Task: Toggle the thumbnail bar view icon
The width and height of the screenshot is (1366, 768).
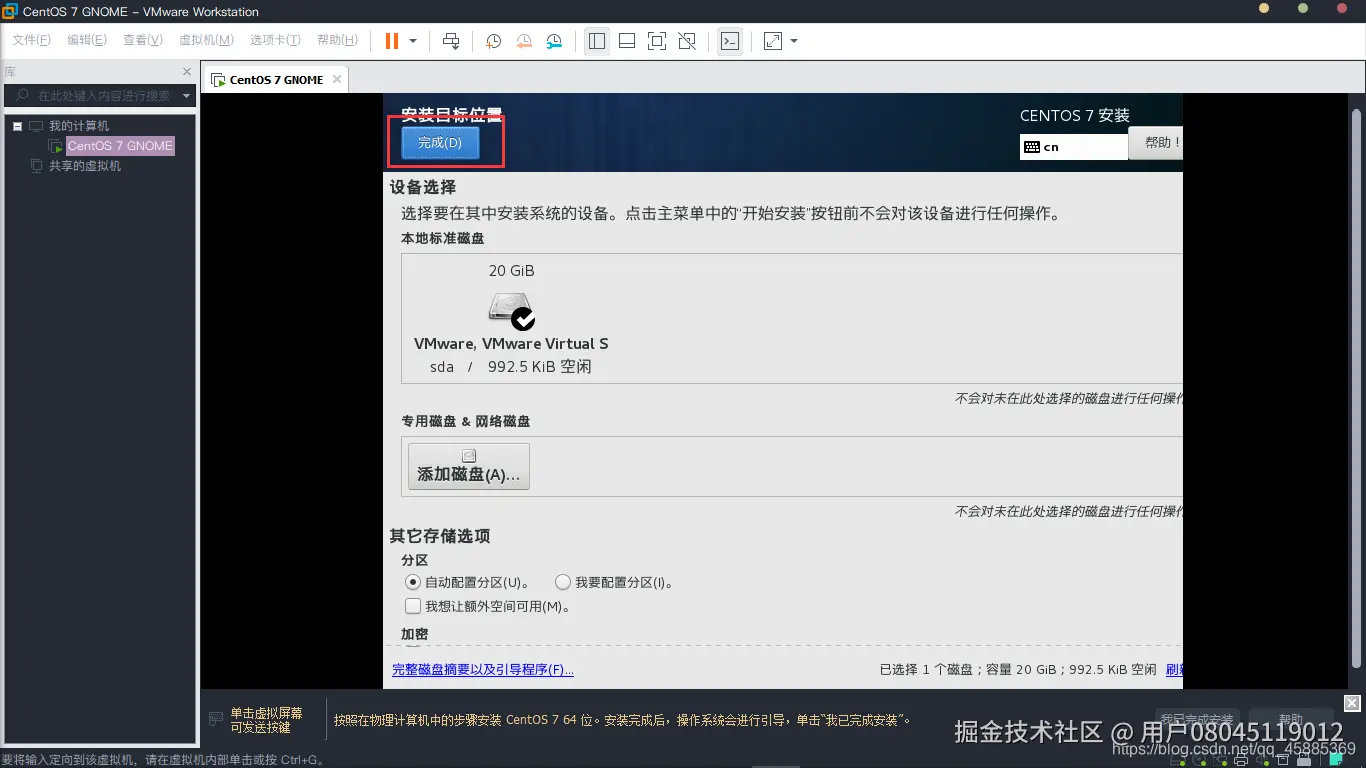Action: (627, 41)
